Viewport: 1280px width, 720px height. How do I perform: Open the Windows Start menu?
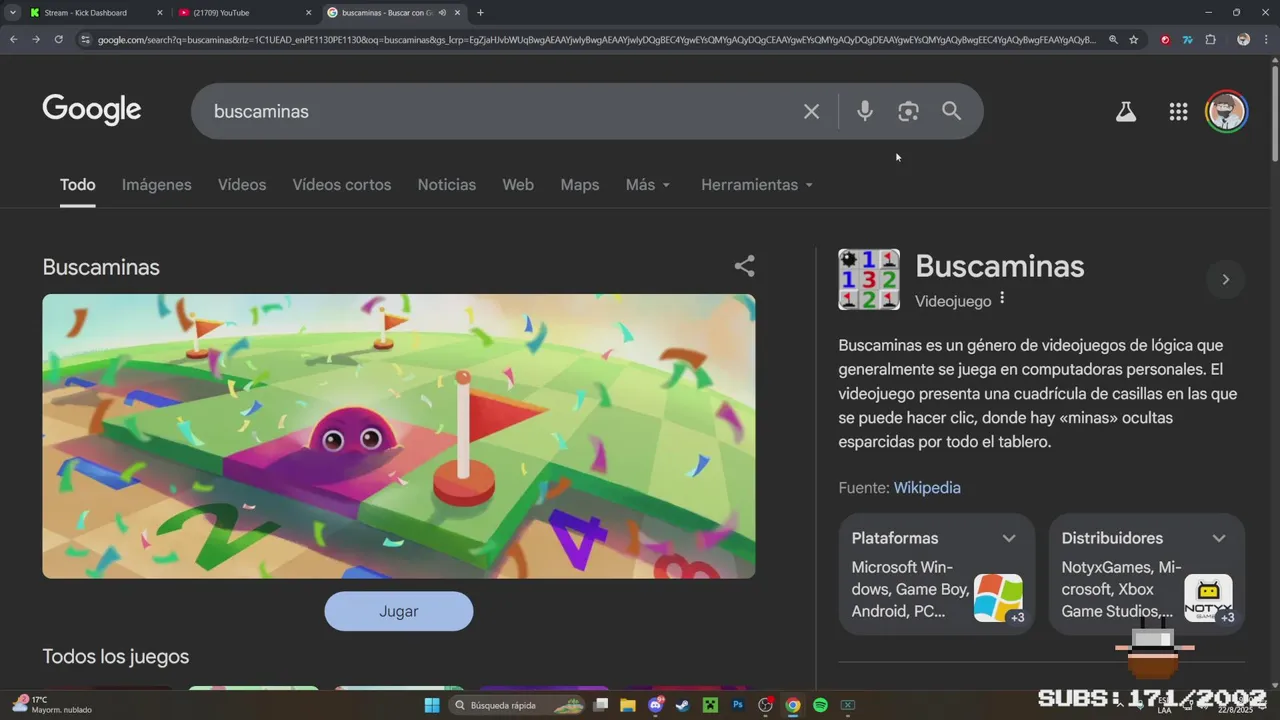432,705
